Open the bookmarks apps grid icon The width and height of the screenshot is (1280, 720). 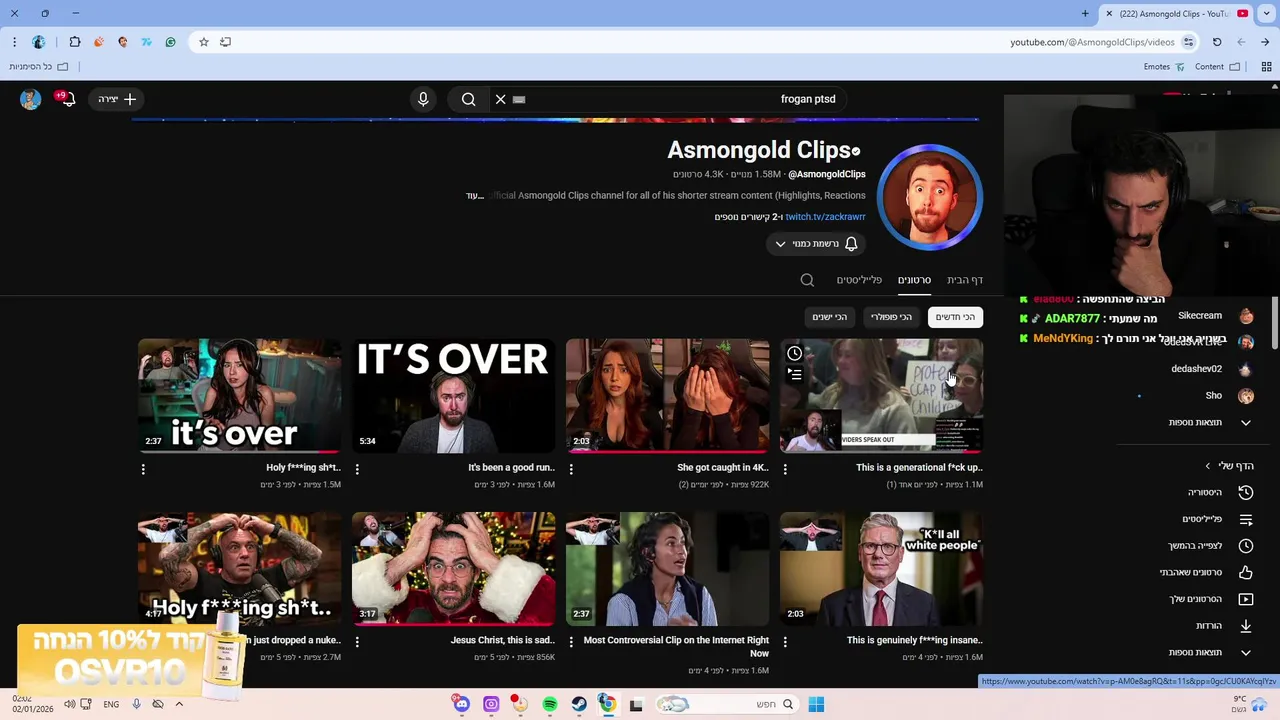pyautogui.click(x=1266, y=67)
